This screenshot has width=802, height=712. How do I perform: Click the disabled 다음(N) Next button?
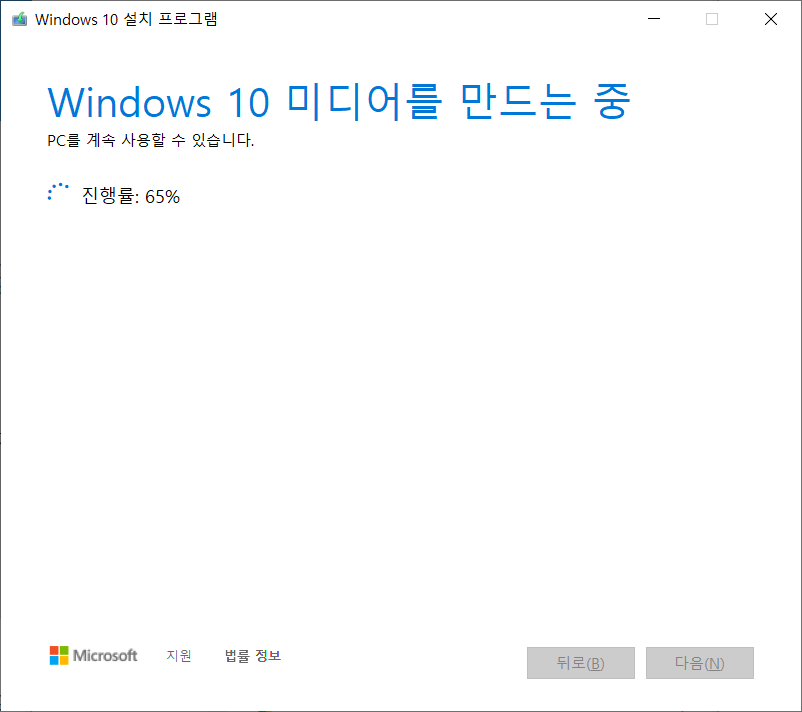[699, 663]
